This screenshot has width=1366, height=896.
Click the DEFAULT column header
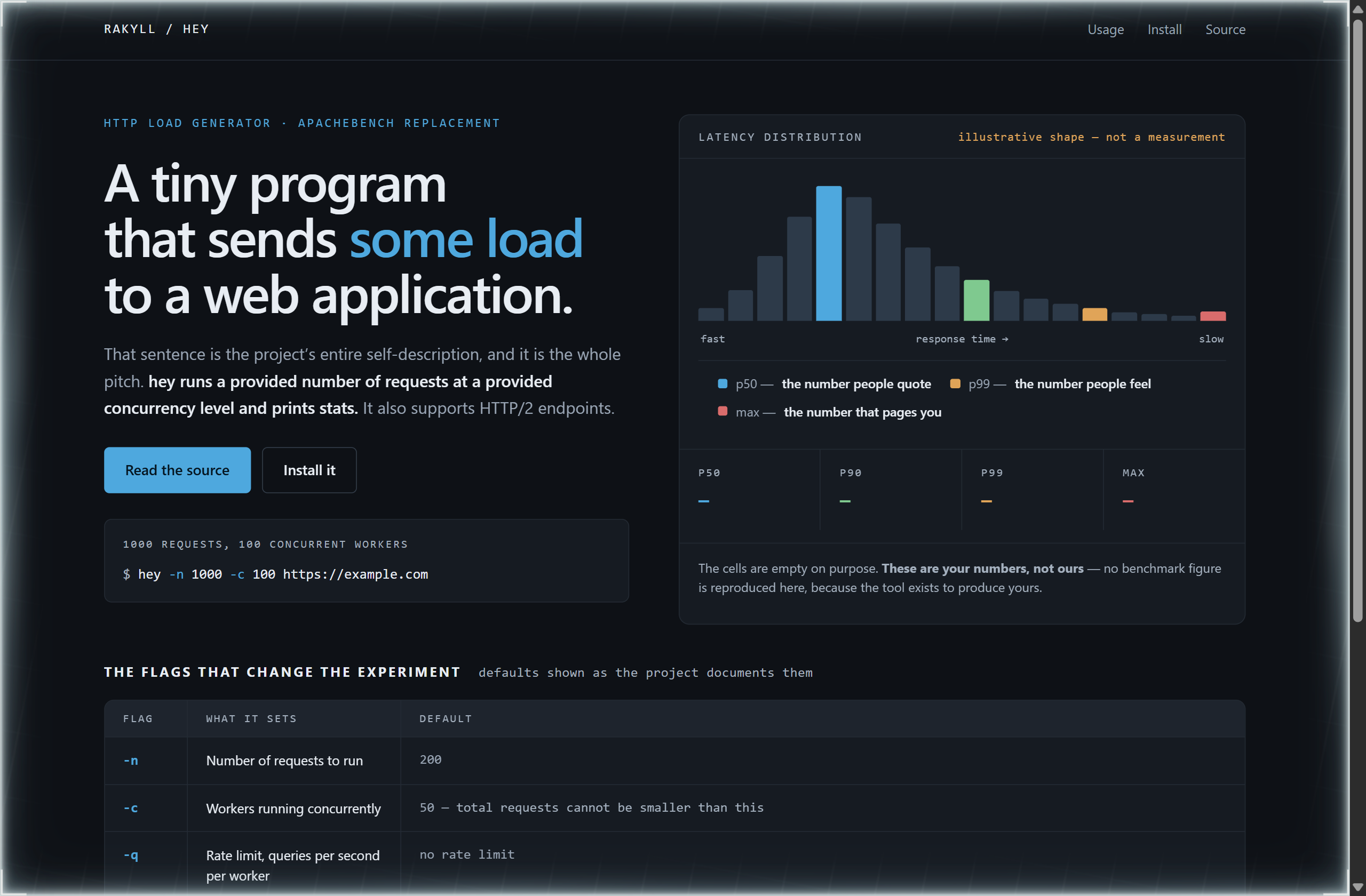[x=822, y=719]
